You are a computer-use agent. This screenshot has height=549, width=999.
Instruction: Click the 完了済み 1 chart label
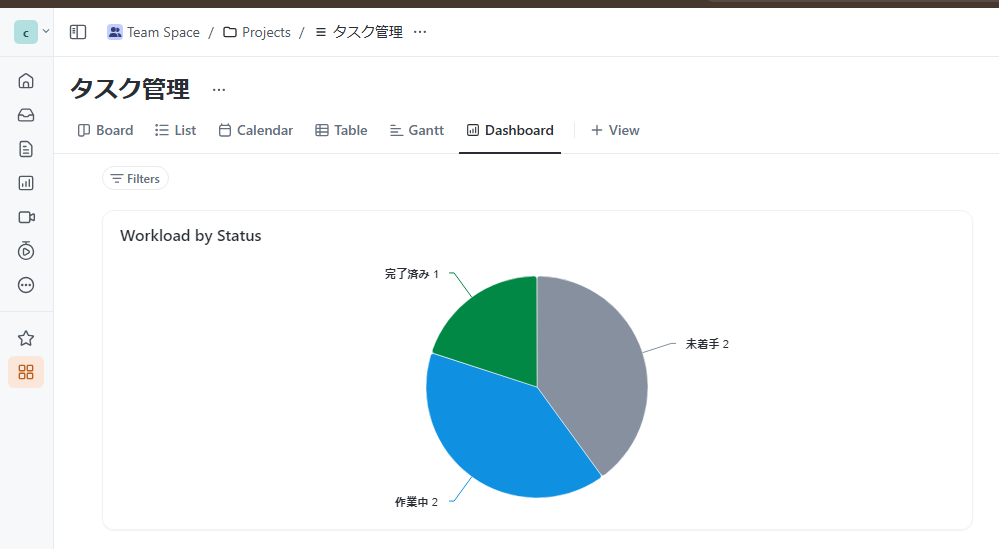412,274
